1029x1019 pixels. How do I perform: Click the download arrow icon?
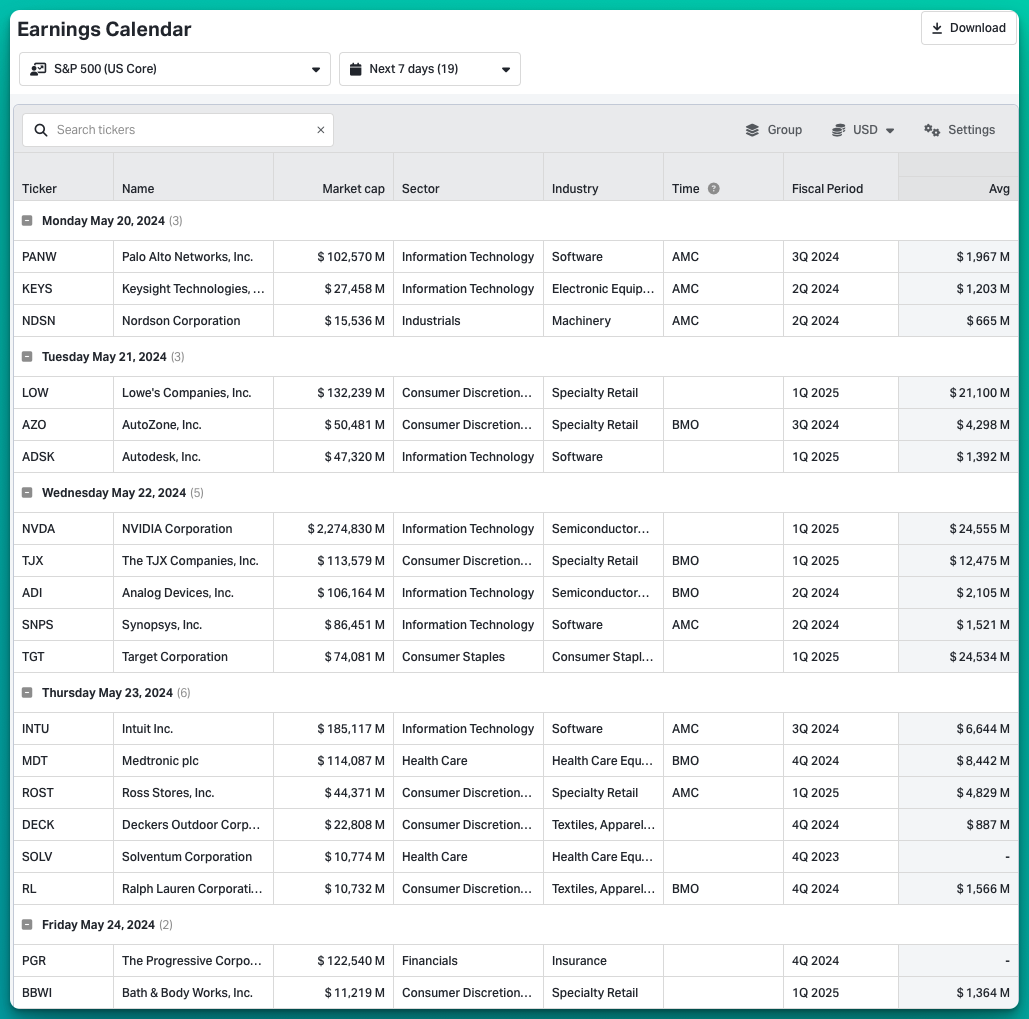pos(937,28)
